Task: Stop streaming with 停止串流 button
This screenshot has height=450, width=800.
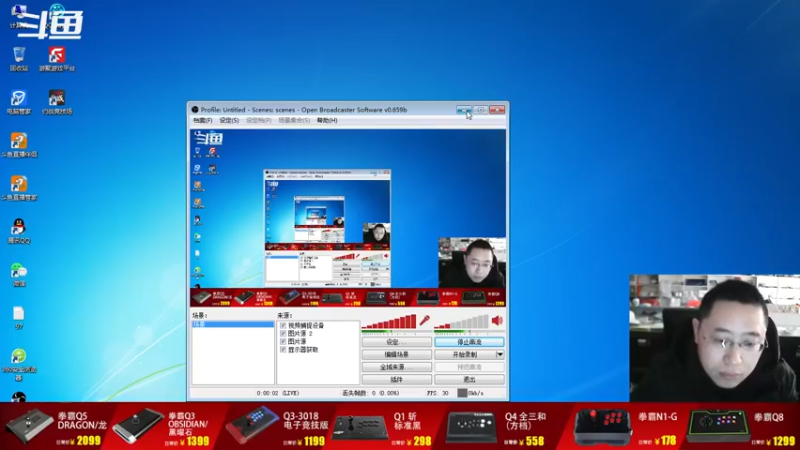Action: point(469,342)
